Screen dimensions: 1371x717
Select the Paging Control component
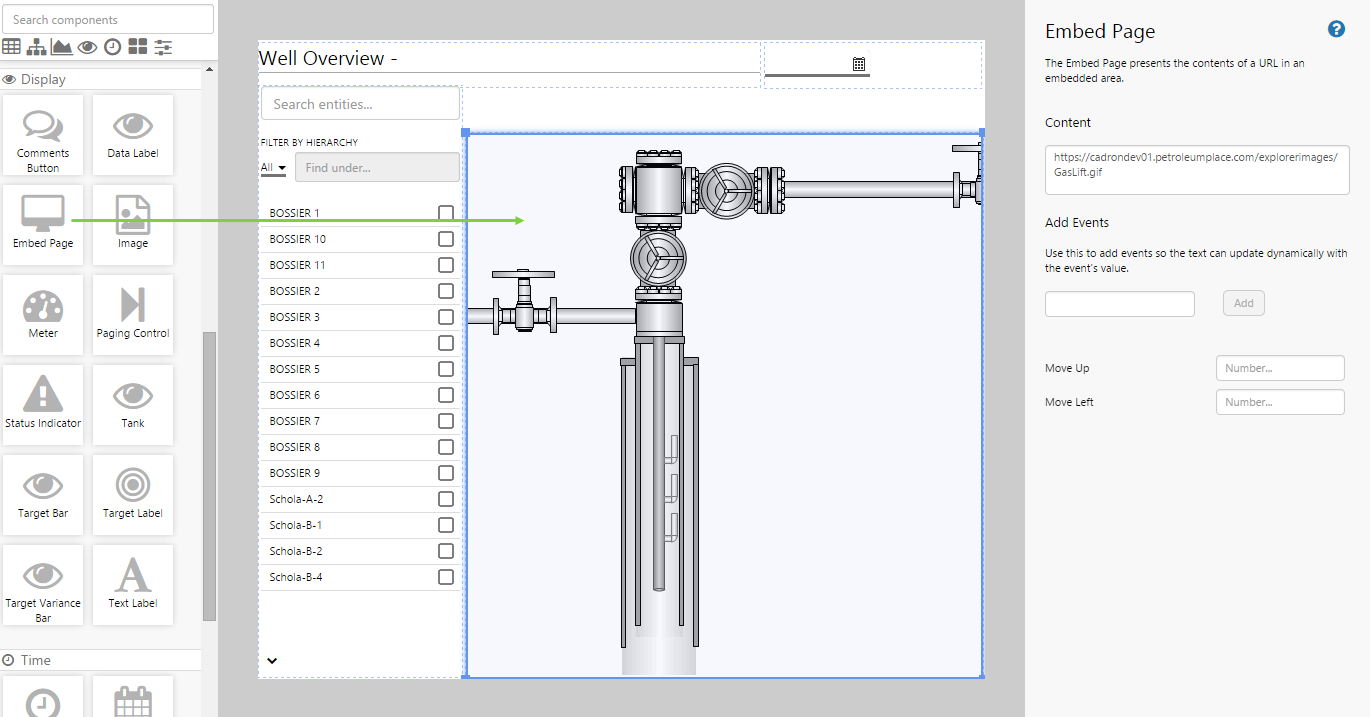point(133,314)
